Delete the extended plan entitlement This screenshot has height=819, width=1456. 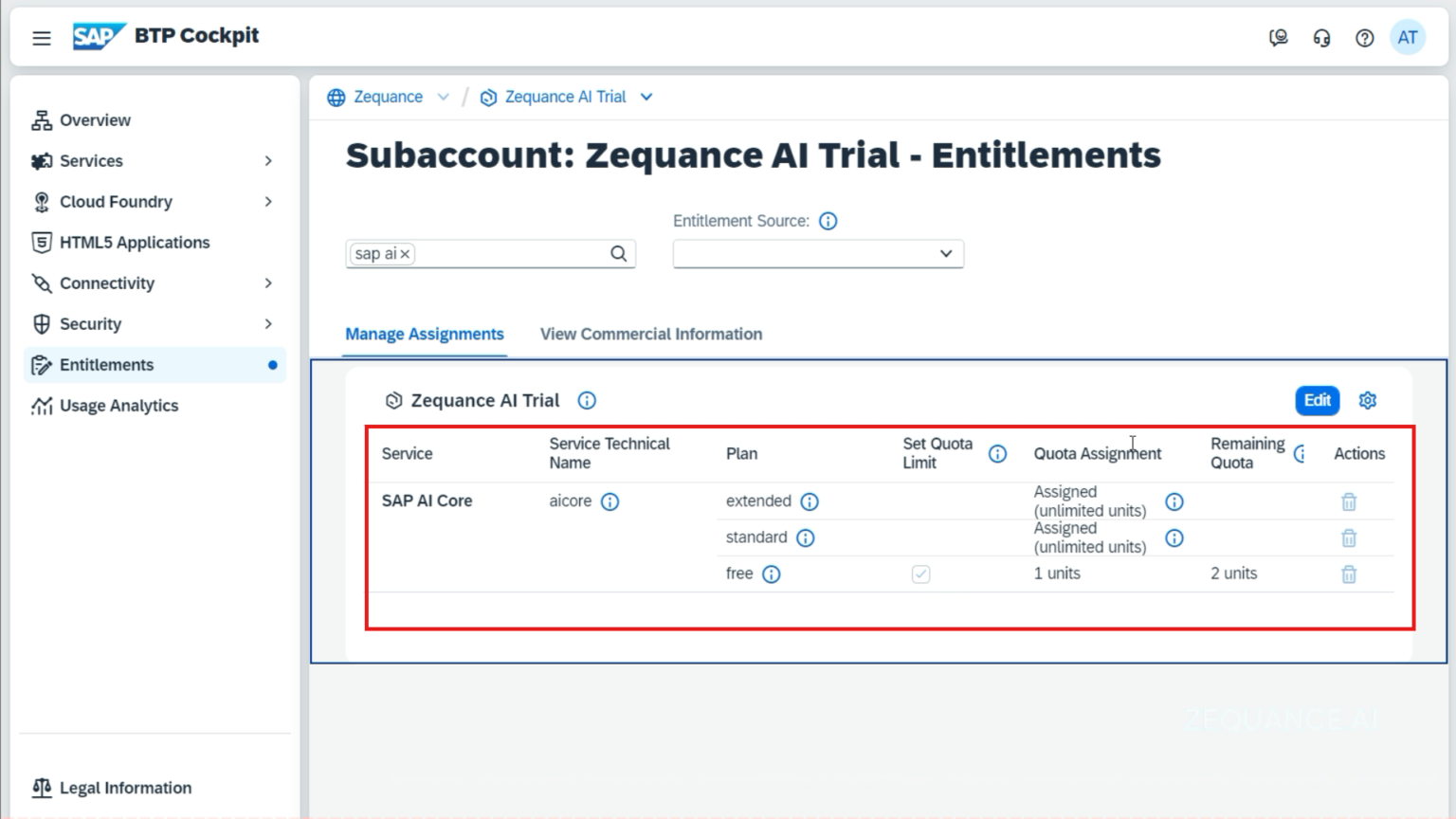tap(1349, 501)
